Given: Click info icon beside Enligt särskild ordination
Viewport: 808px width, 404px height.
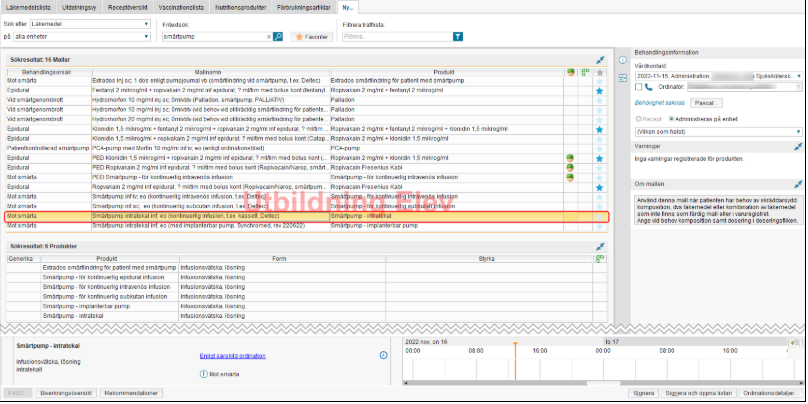Looking at the screenshot, I should click(384, 355).
